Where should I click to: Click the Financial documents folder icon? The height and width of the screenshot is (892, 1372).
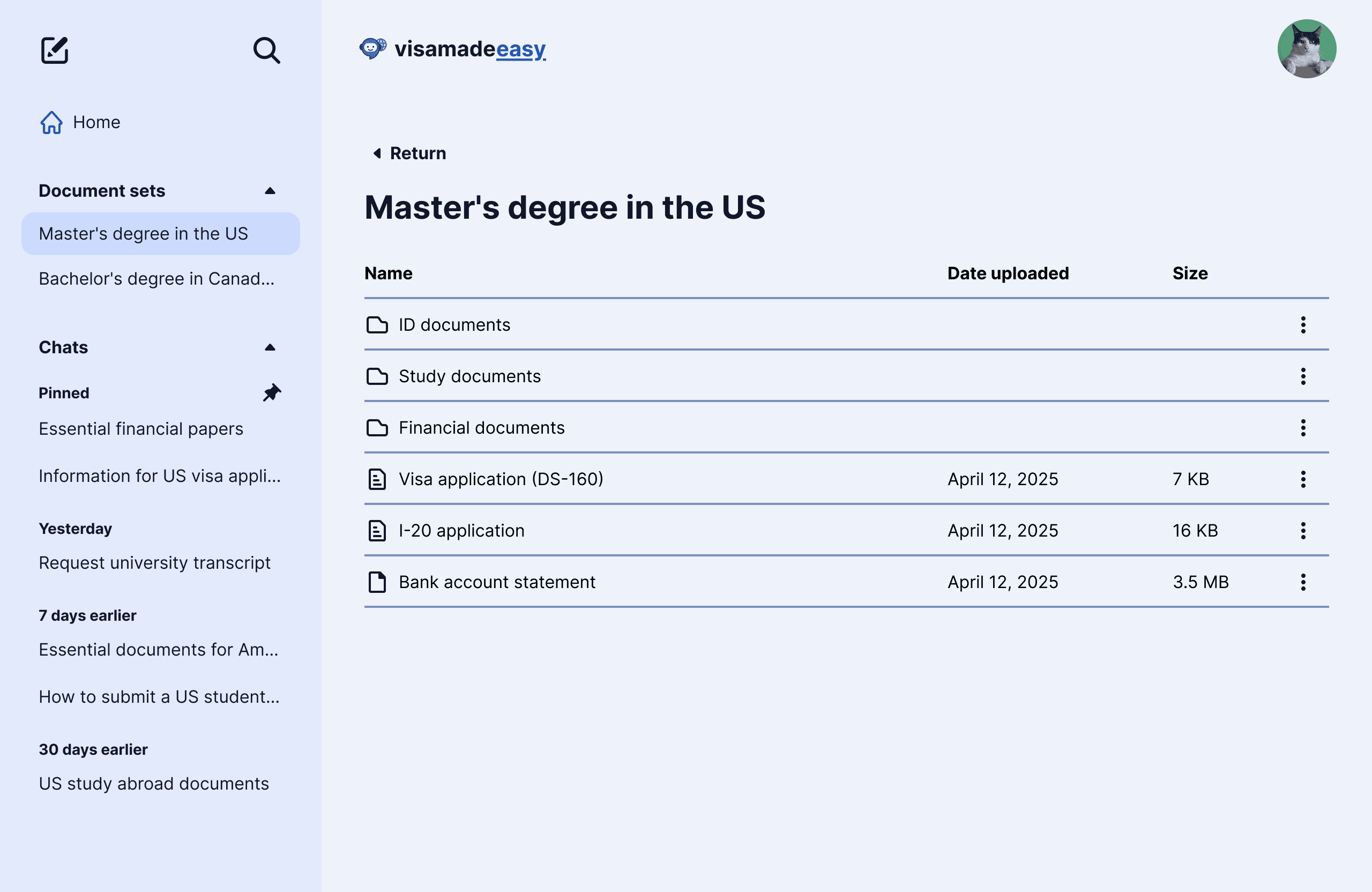click(377, 428)
